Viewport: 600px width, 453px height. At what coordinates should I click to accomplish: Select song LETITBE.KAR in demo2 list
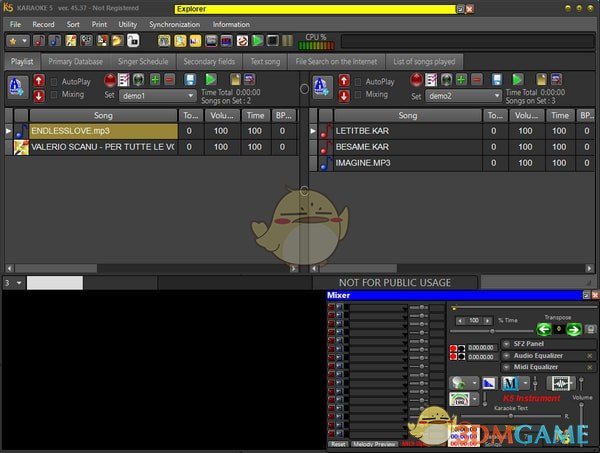(x=408, y=131)
